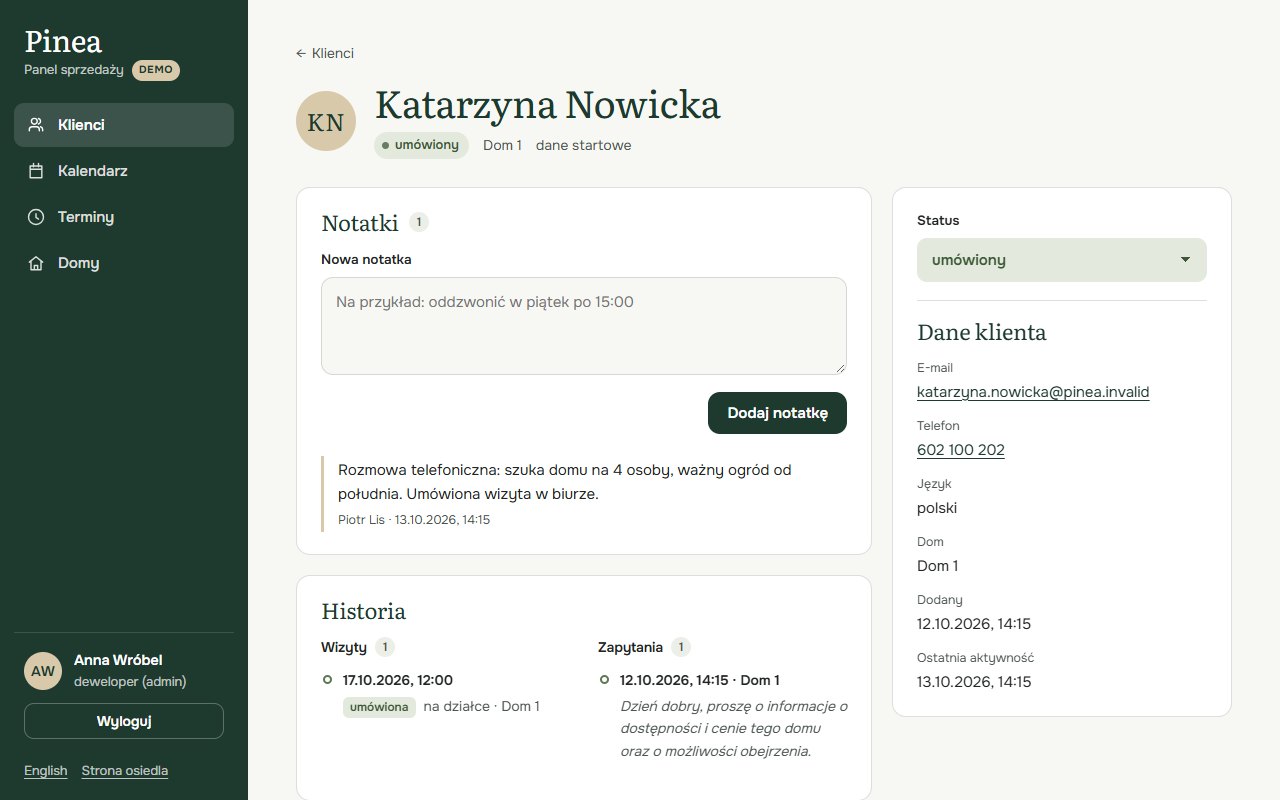The width and height of the screenshot is (1280, 800).
Task: Open Klienci section in sidebar
Action: [124, 125]
